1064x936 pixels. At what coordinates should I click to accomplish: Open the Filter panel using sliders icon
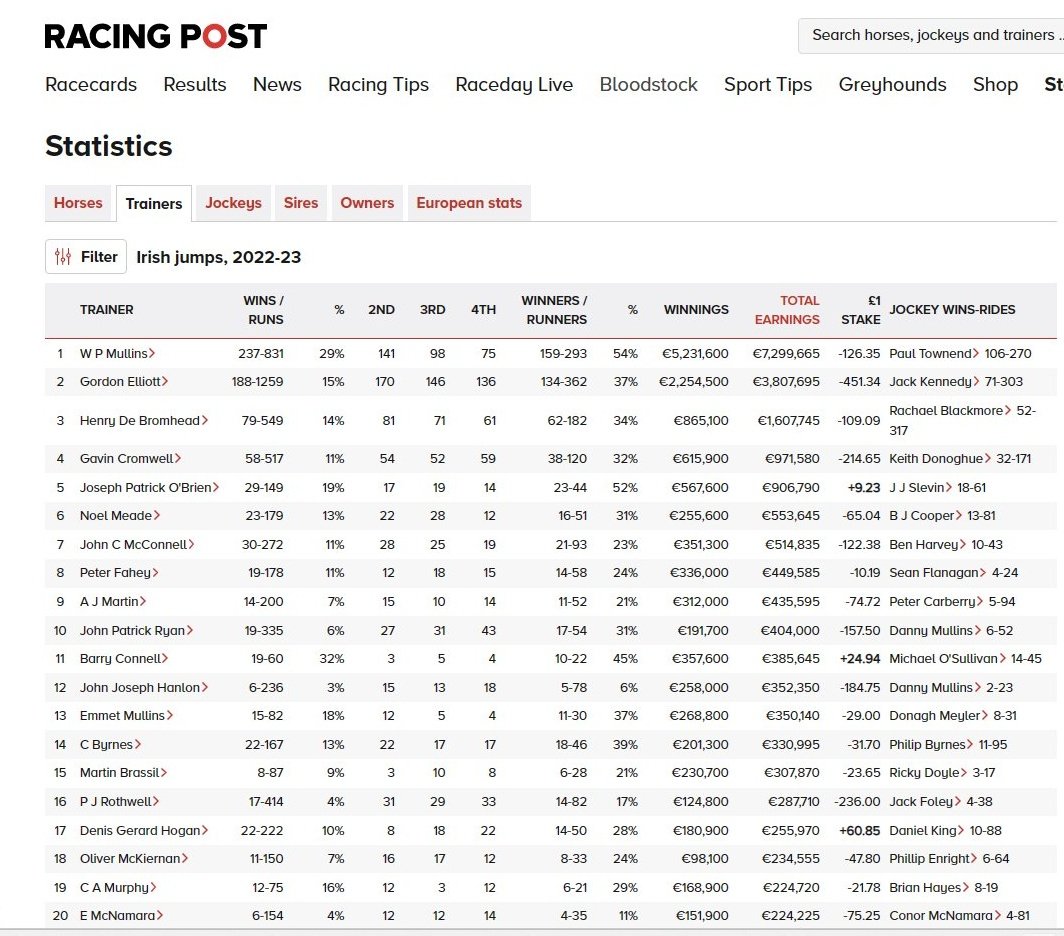[85, 256]
